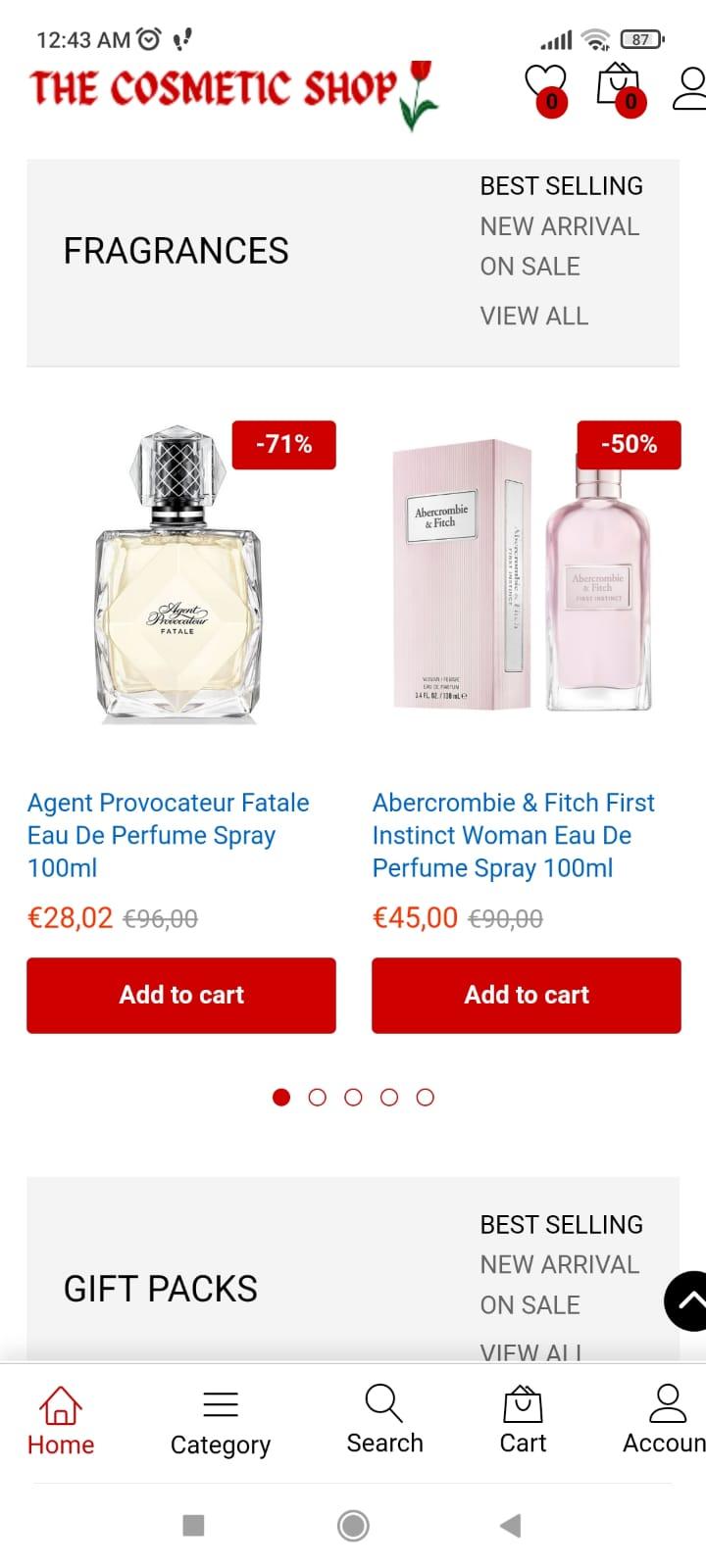Select the second carousel page dot
706x1568 pixels.
pos(317,1098)
